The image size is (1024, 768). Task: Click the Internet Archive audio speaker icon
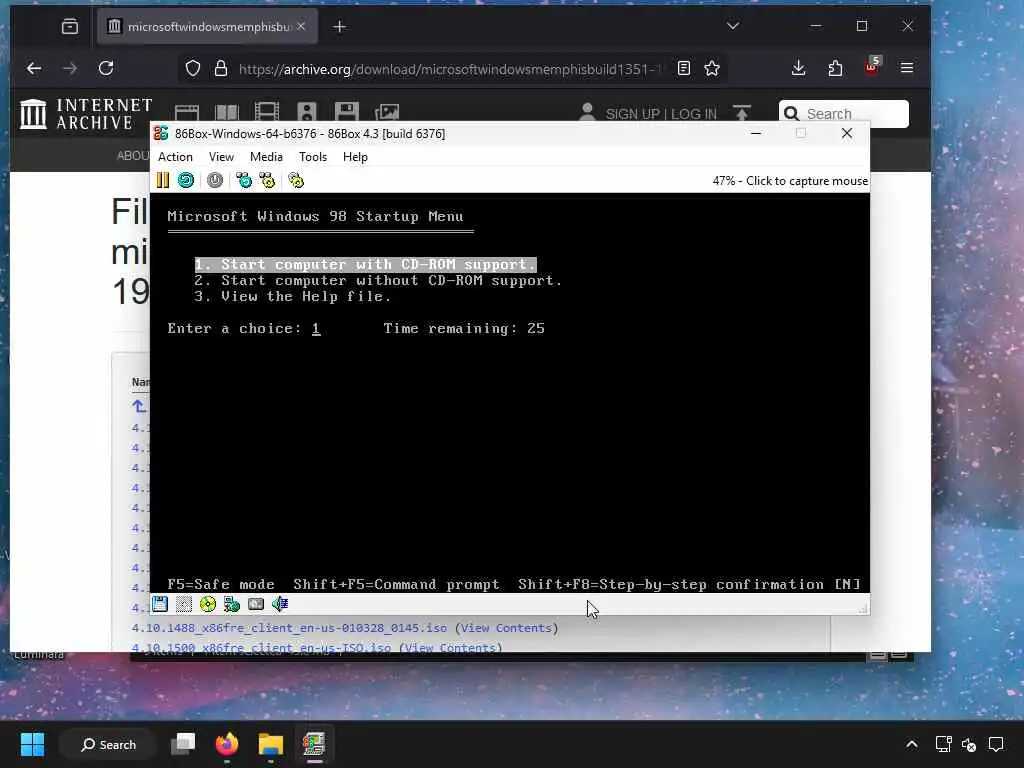[306, 112]
